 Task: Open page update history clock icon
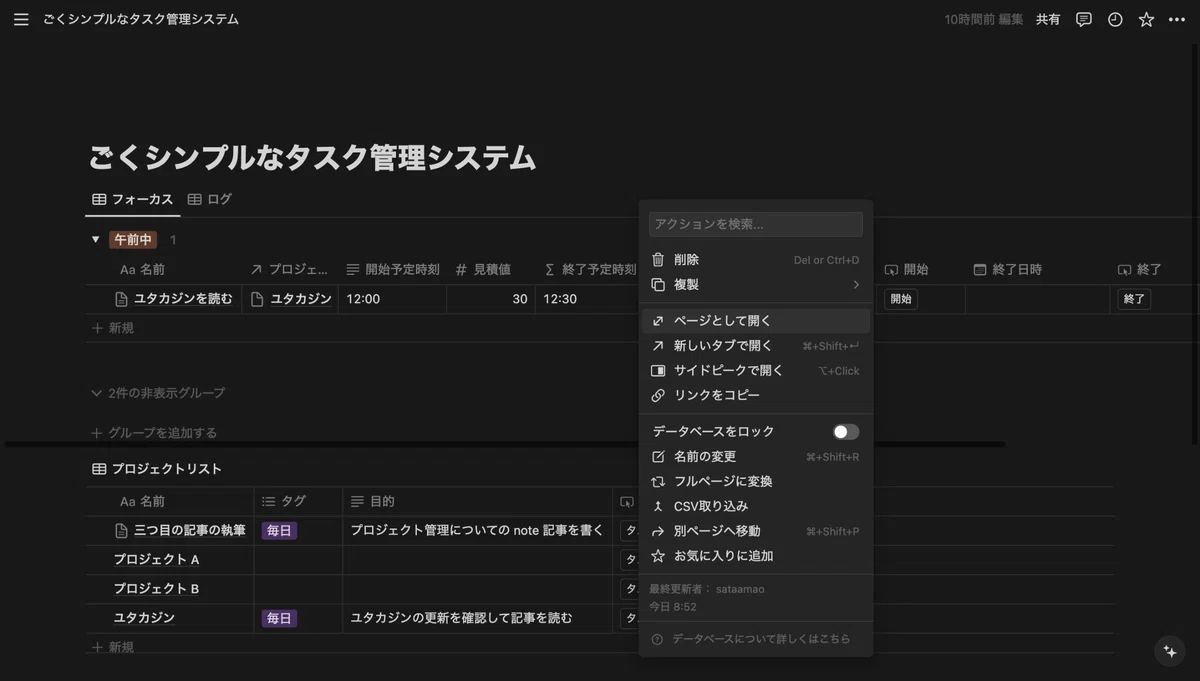coord(1115,19)
